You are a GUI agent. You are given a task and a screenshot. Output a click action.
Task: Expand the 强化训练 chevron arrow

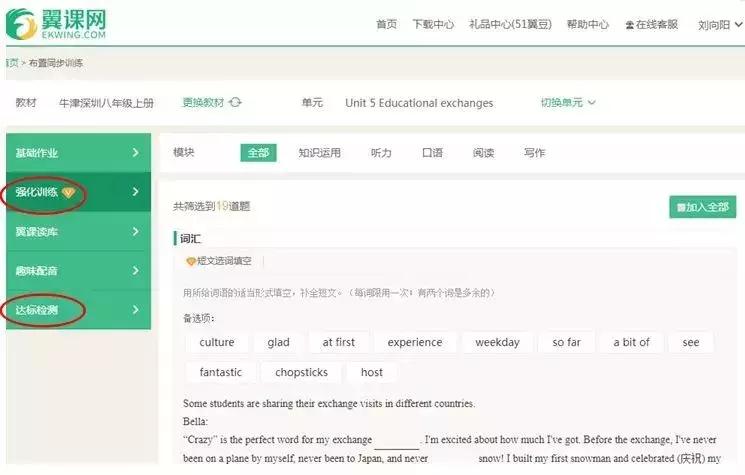[x=135, y=191]
